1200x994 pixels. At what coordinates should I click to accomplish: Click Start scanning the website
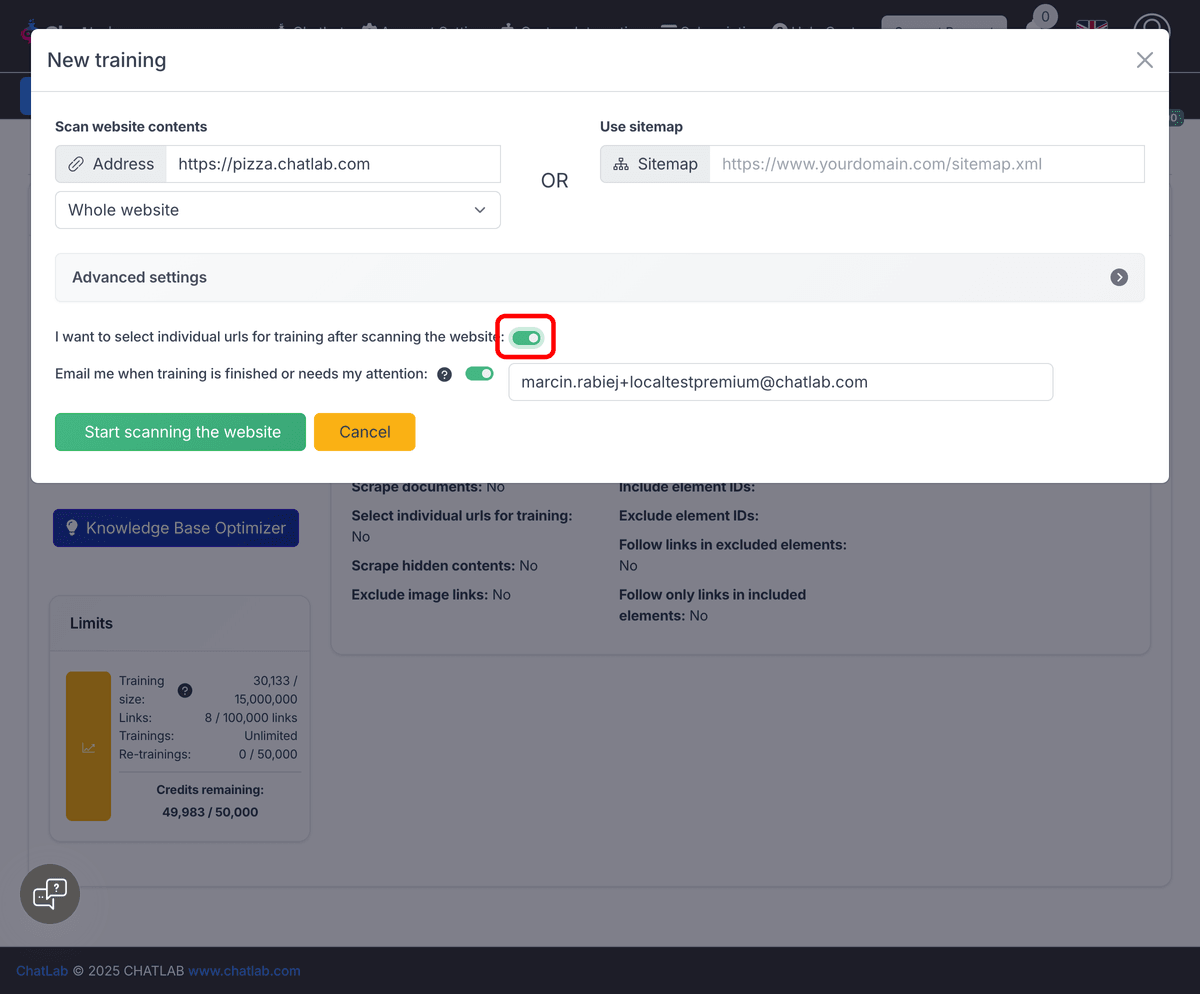[x=180, y=431]
